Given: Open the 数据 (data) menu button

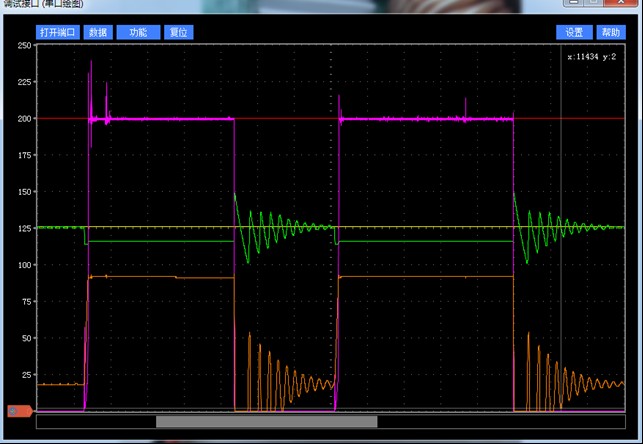Looking at the screenshot, I should 98,32.
